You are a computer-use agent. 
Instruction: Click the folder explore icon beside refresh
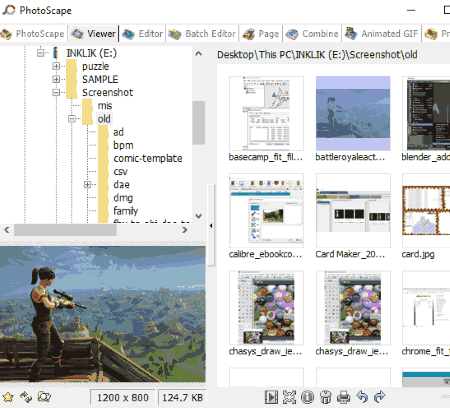point(44,397)
